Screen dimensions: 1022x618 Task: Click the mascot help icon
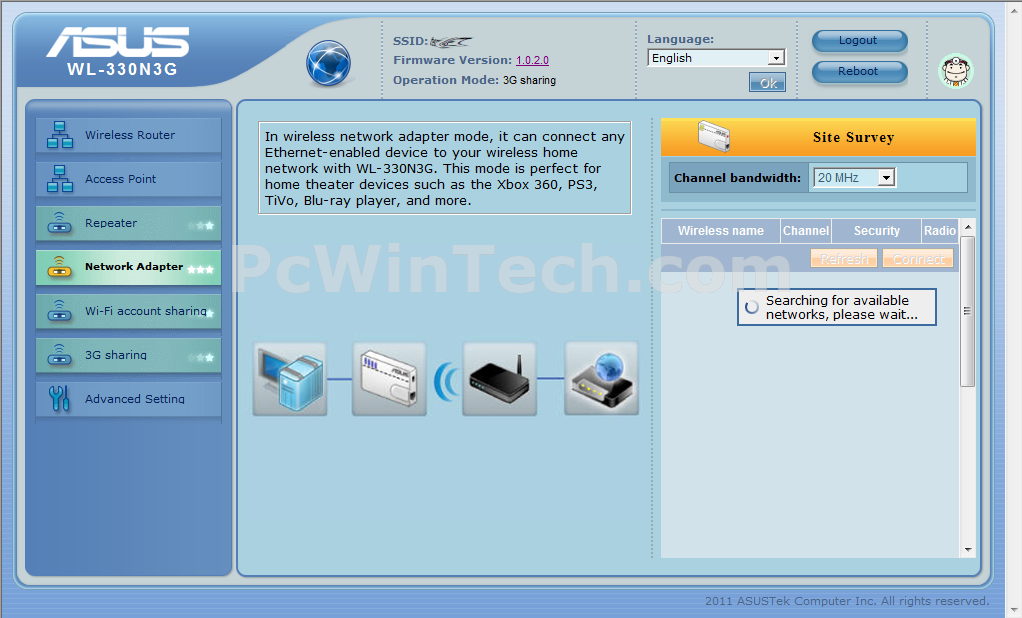tap(956, 70)
